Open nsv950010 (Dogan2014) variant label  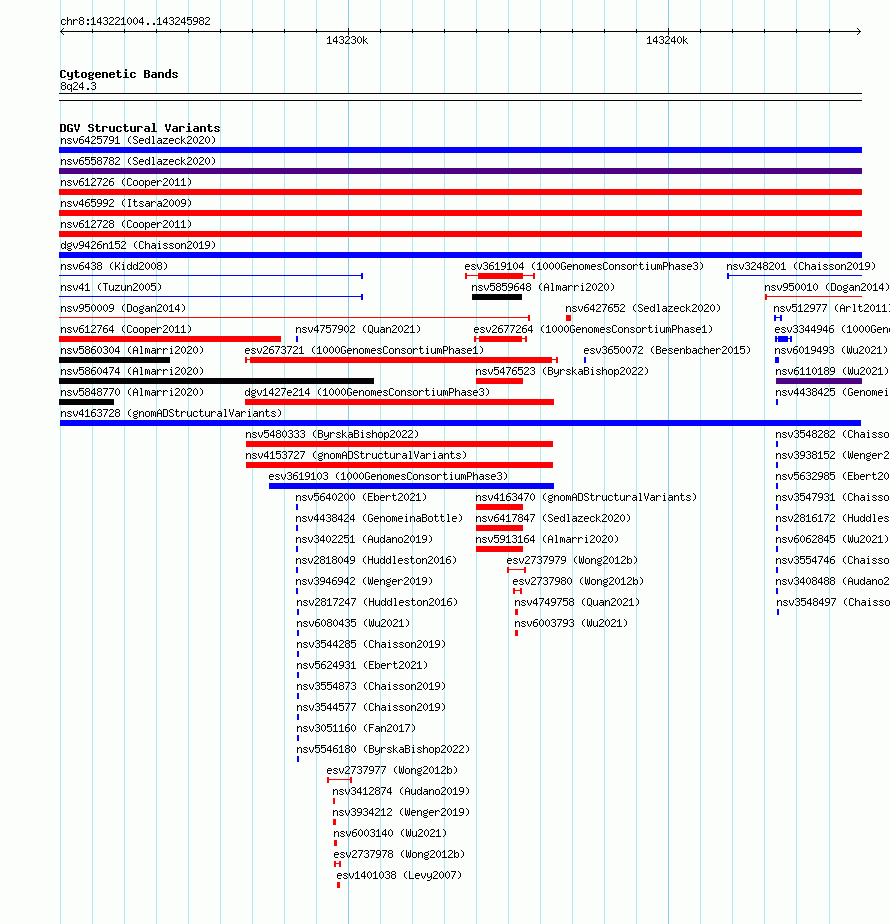click(x=827, y=287)
